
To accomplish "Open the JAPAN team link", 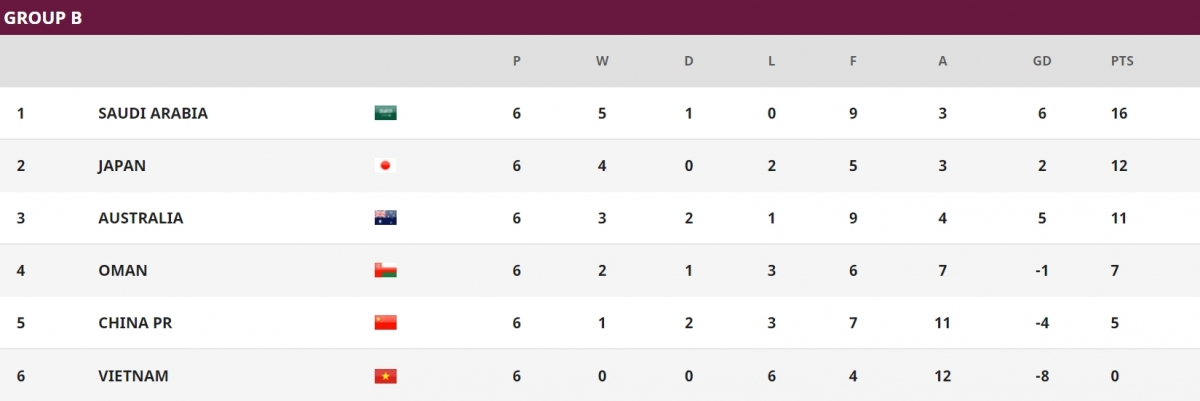I will tap(122, 166).
